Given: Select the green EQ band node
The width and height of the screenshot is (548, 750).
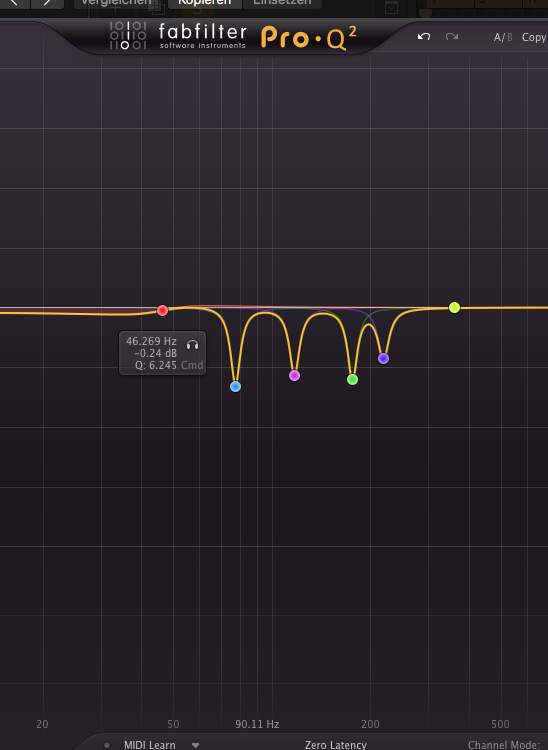Looking at the screenshot, I should coord(352,379).
